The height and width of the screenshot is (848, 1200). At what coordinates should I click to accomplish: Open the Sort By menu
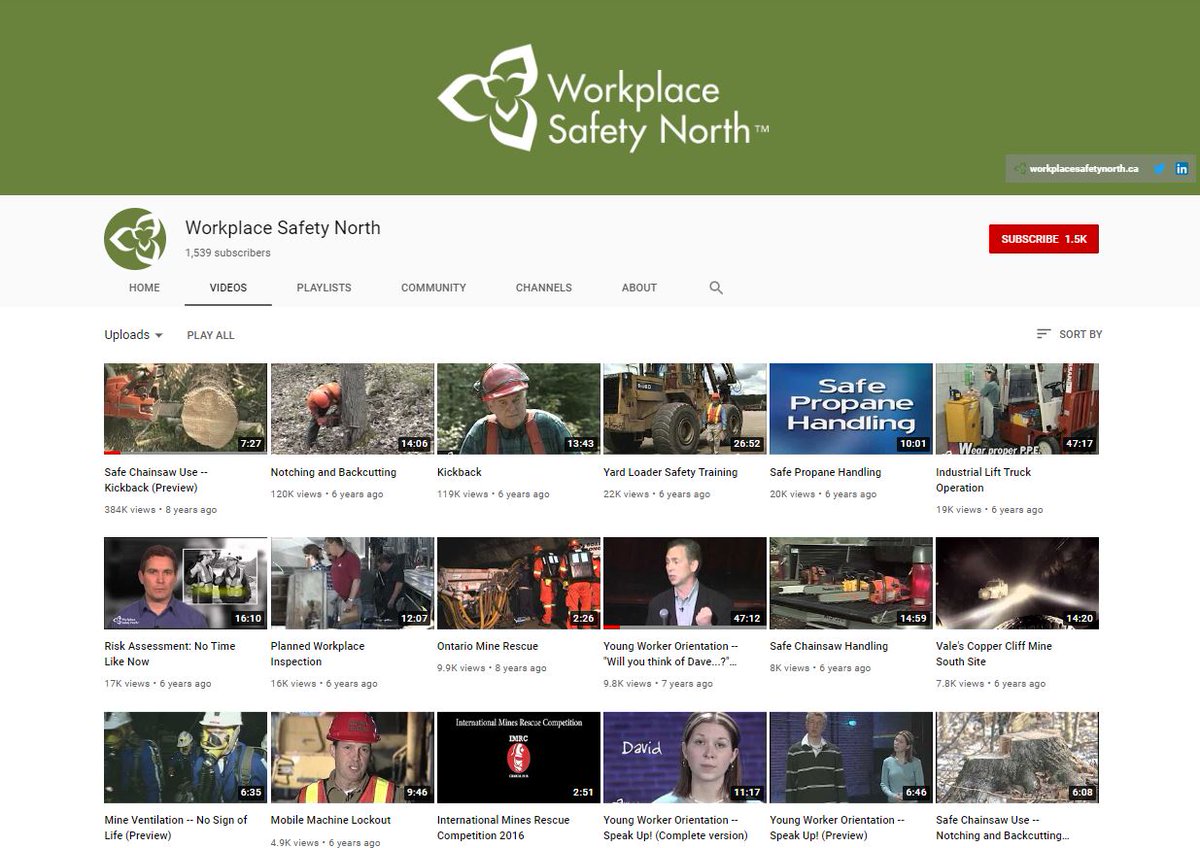point(1069,334)
